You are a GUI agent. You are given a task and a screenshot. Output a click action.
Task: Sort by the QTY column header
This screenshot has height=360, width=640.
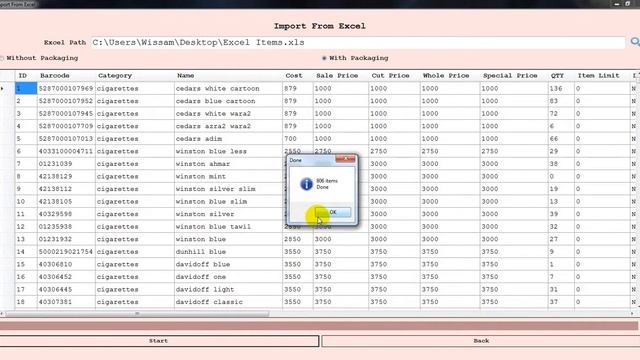tap(561, 76)
